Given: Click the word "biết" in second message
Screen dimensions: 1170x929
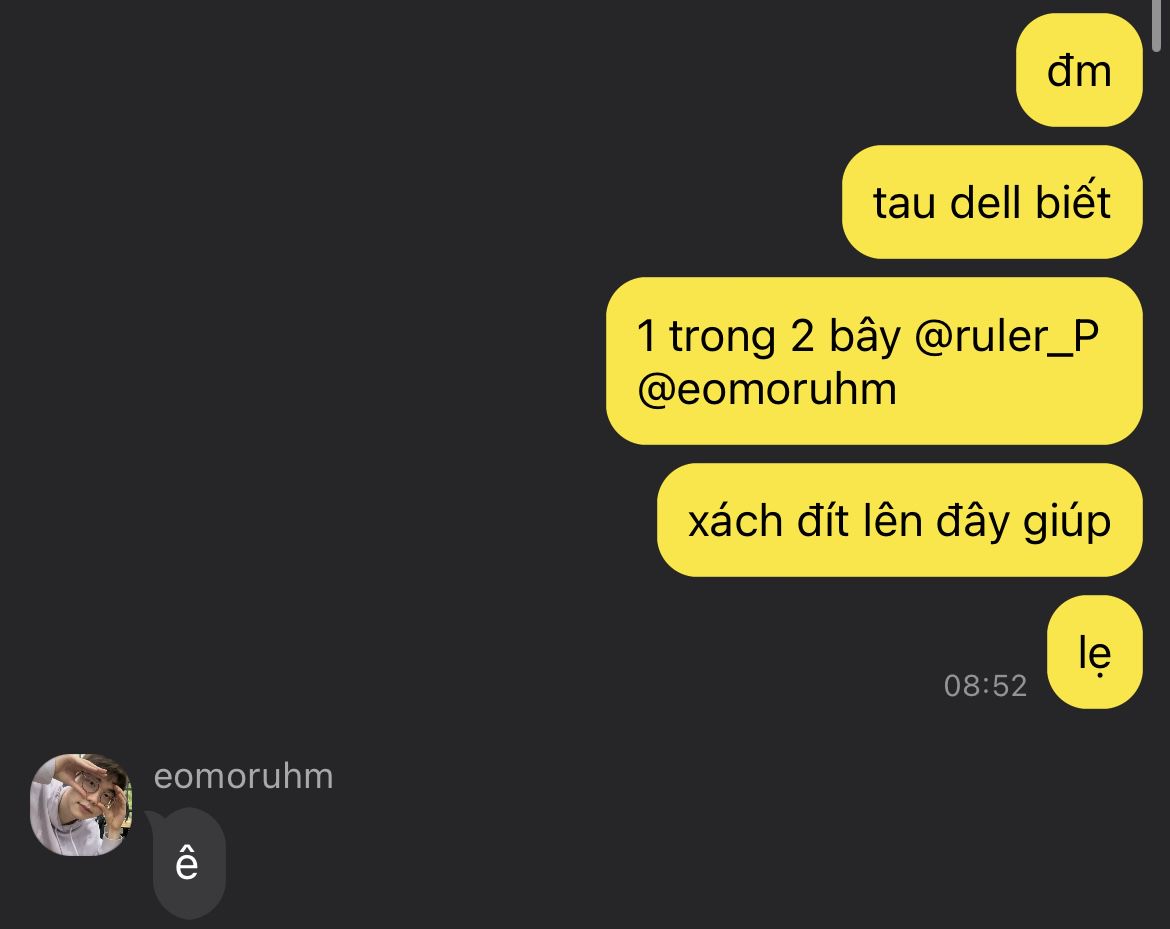Looking at the screenshot, I should click(x=1073, y=200).
